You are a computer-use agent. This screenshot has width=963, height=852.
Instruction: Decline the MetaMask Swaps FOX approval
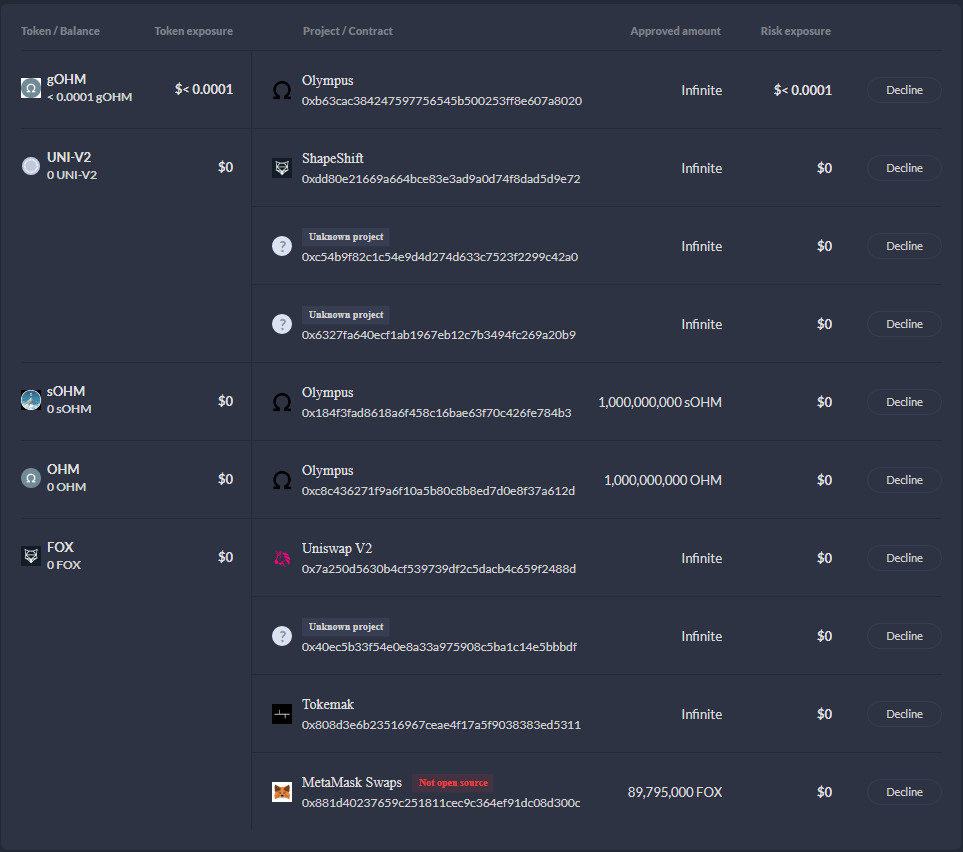tap(904, 792)
